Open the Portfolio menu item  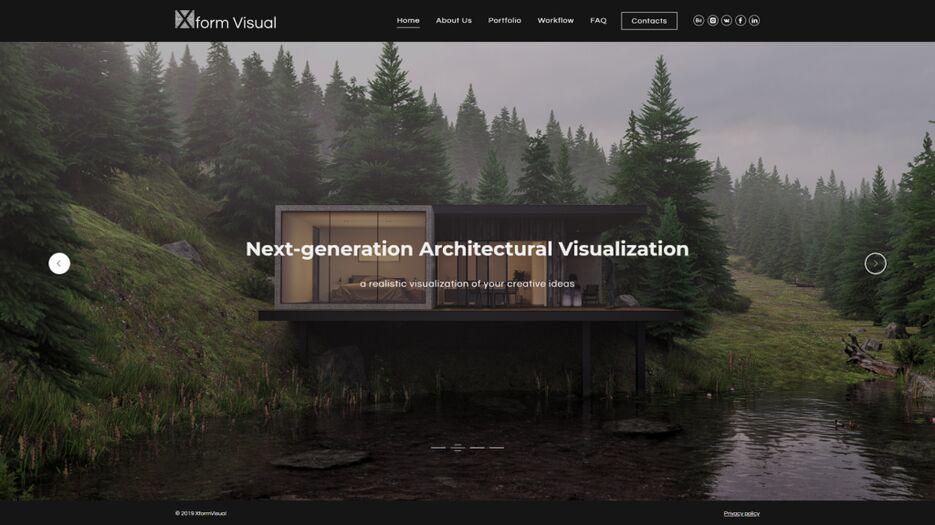tap(504, 20)
